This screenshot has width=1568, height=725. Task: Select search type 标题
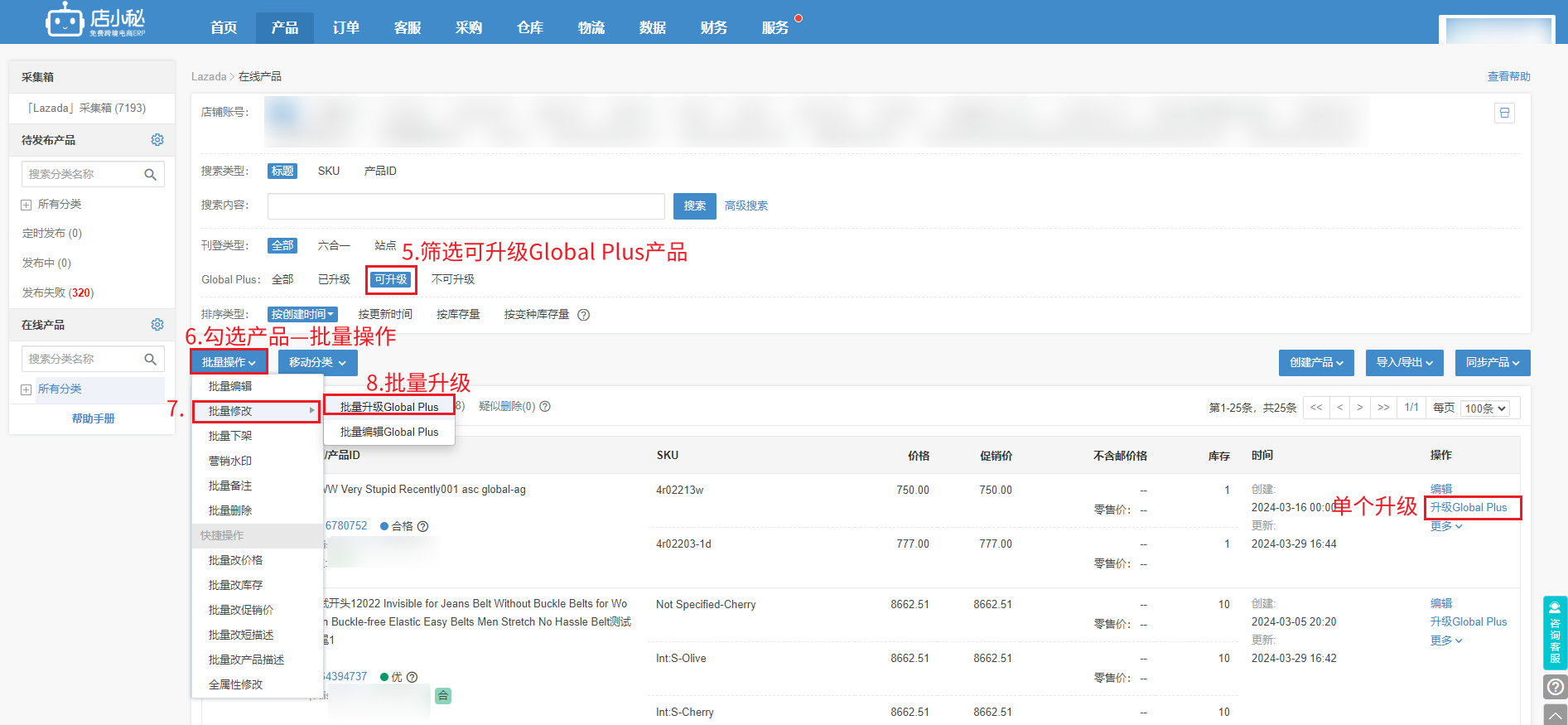click(x=282, y=171)
